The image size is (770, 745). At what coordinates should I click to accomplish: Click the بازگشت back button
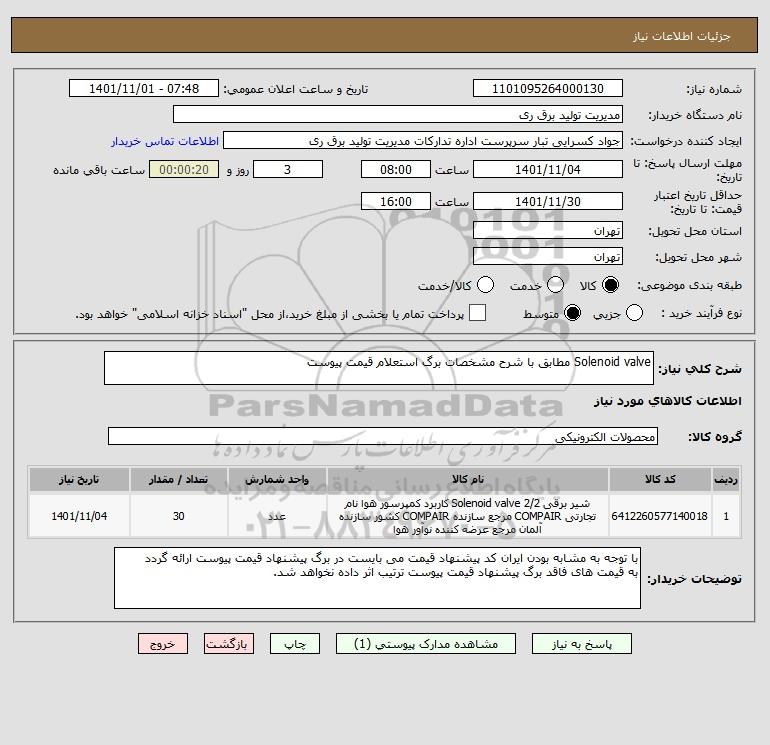point(229,644)
